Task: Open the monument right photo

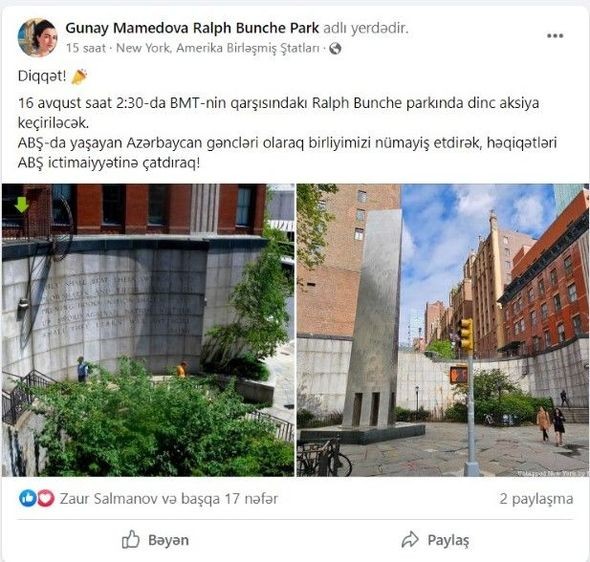Action: 442,330
